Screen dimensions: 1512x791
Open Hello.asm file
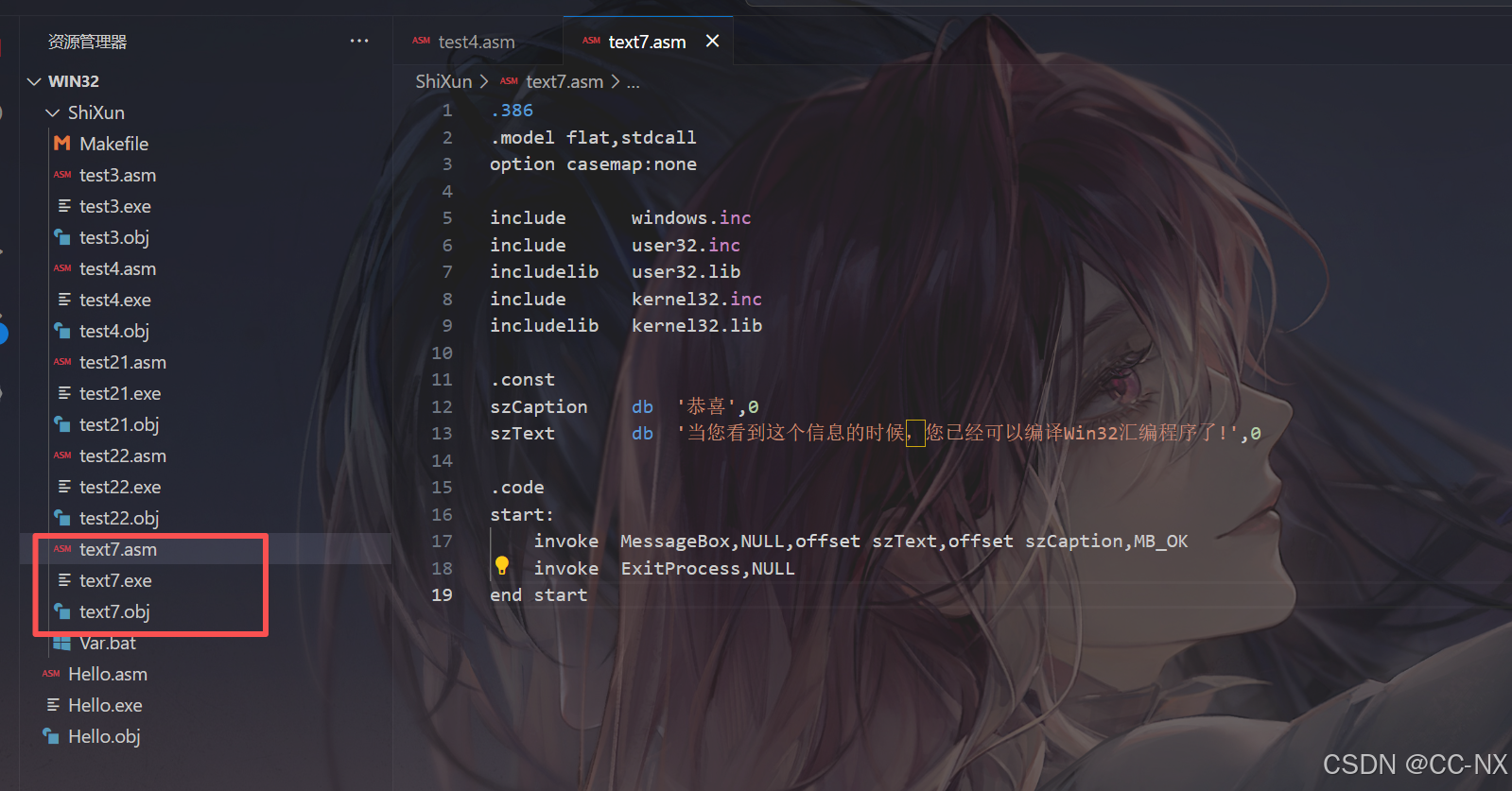point(108,674)
